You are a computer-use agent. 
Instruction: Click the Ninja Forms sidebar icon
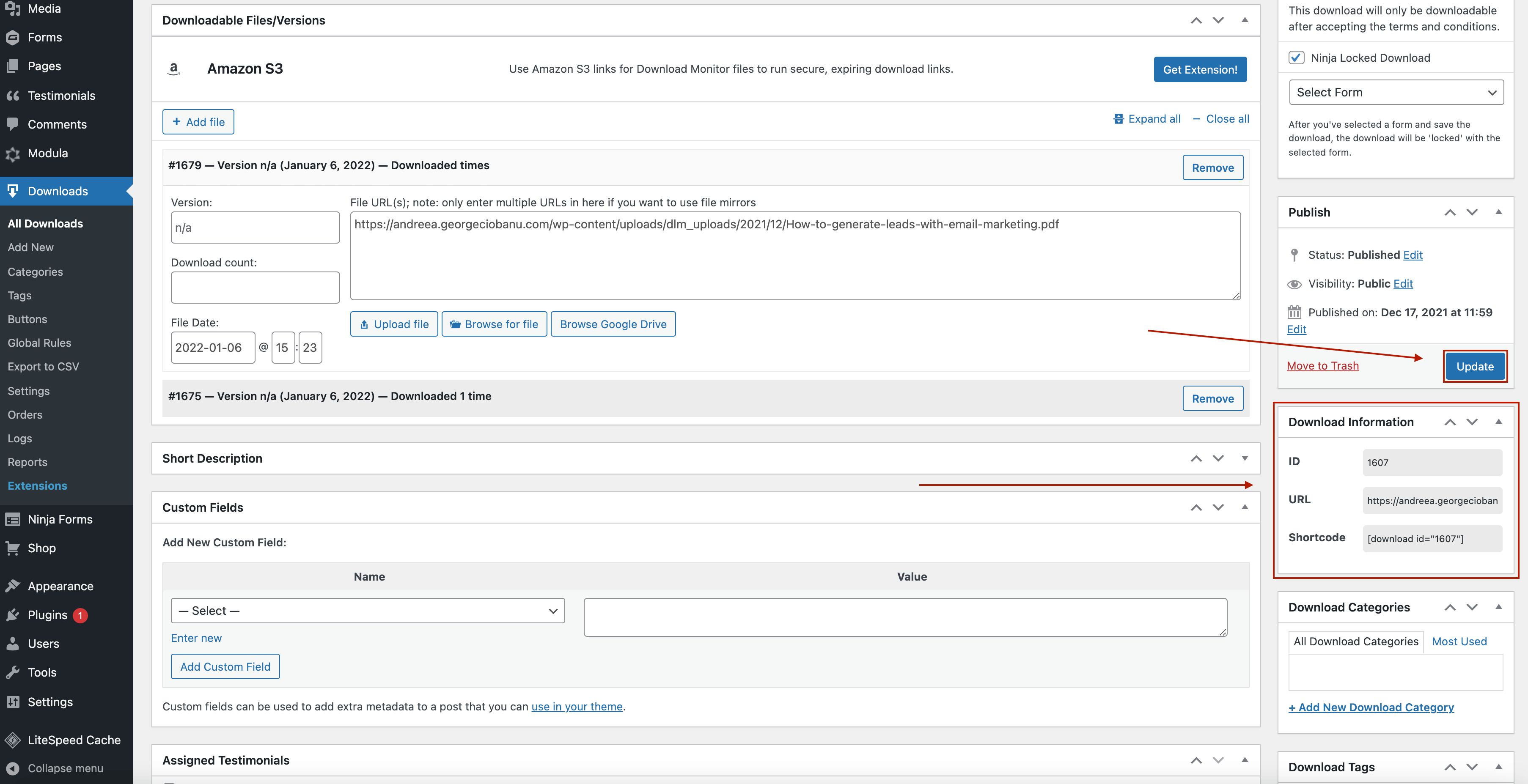(14, 518)
